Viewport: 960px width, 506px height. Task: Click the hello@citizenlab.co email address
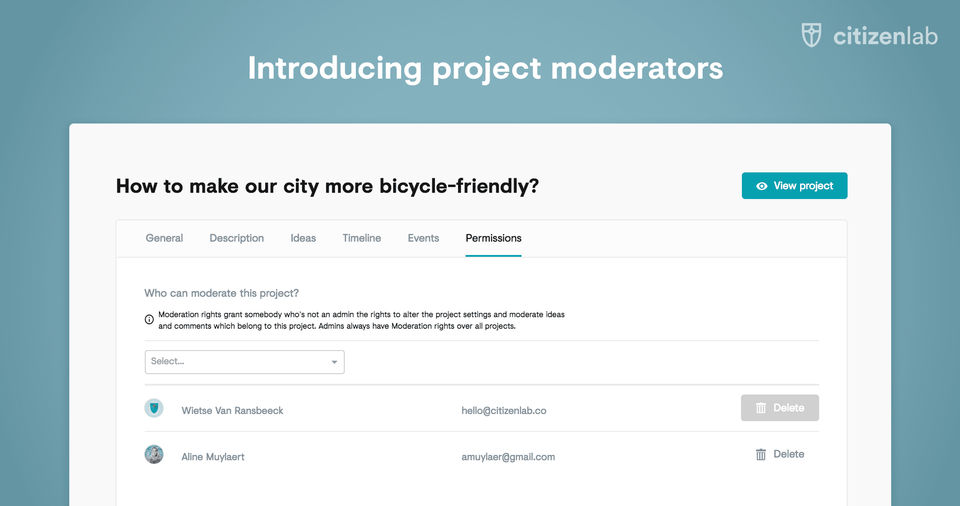coord(504,410)
